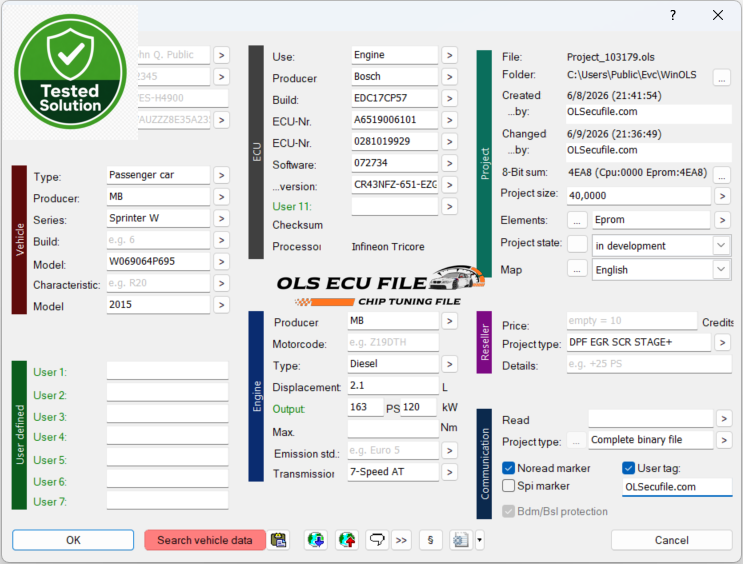Image resolution: width=743 pixels, height=564 pixels.
Task: Uncheck the Noread marker checkbox
Action: (x=508, y=468)
